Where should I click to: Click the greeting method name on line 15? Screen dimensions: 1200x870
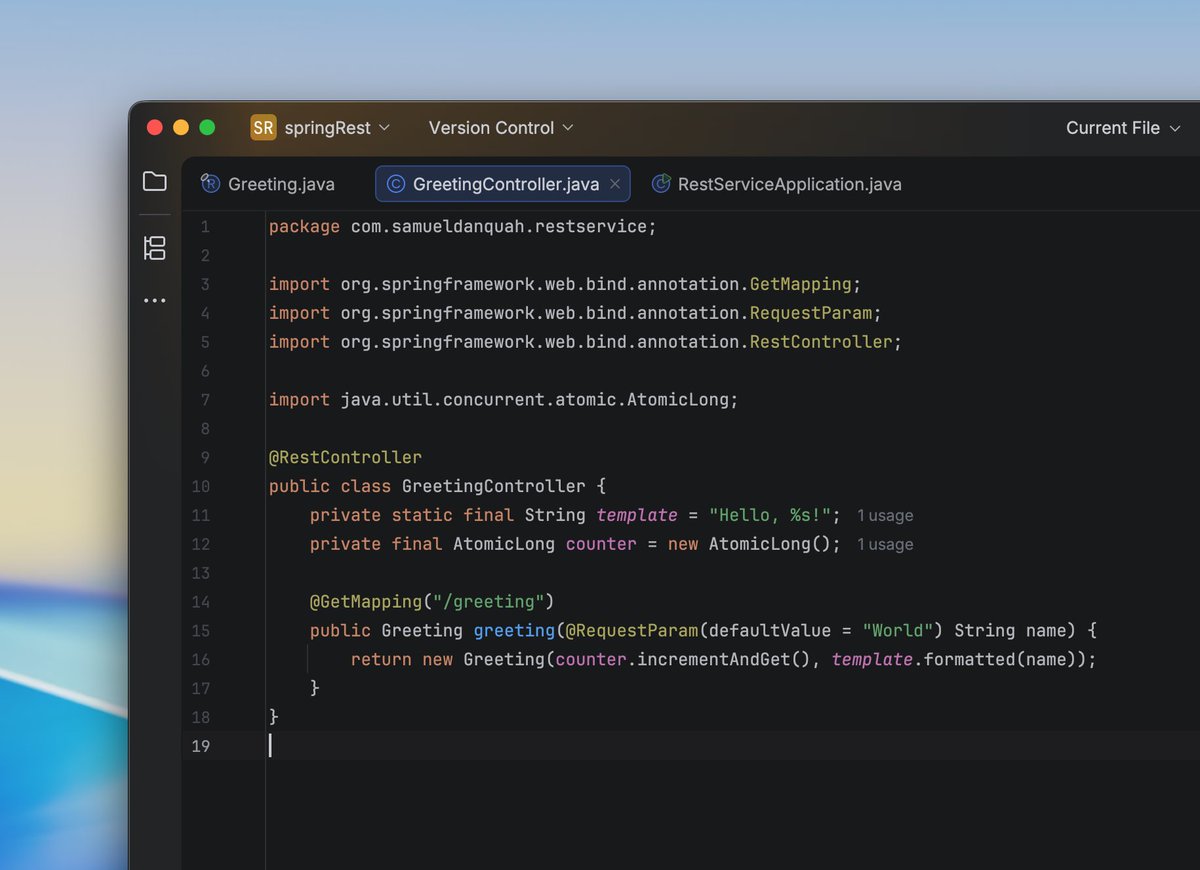click(x=514, y=631)
